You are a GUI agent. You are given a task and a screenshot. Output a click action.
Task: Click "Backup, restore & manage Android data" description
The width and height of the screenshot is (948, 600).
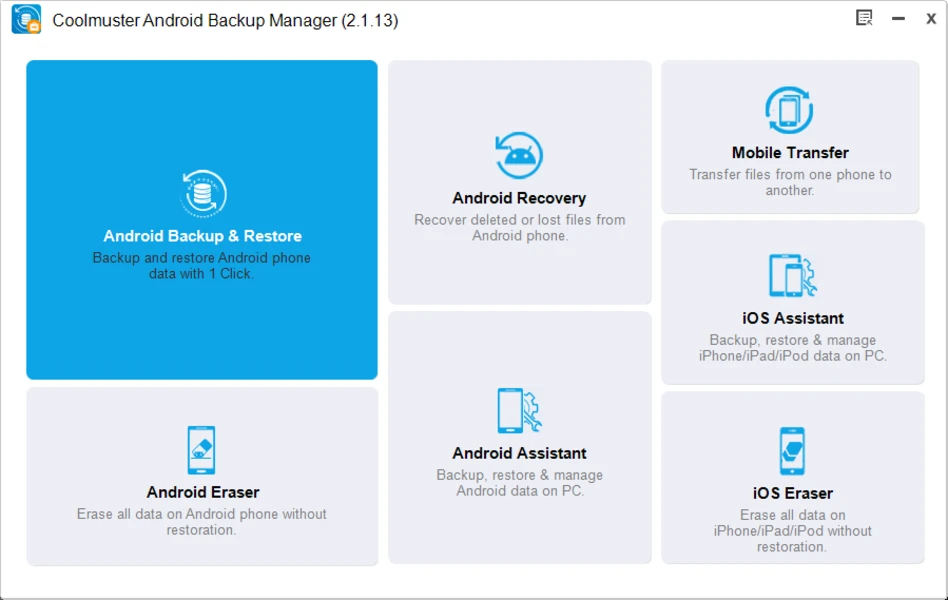tap(519, 483)
